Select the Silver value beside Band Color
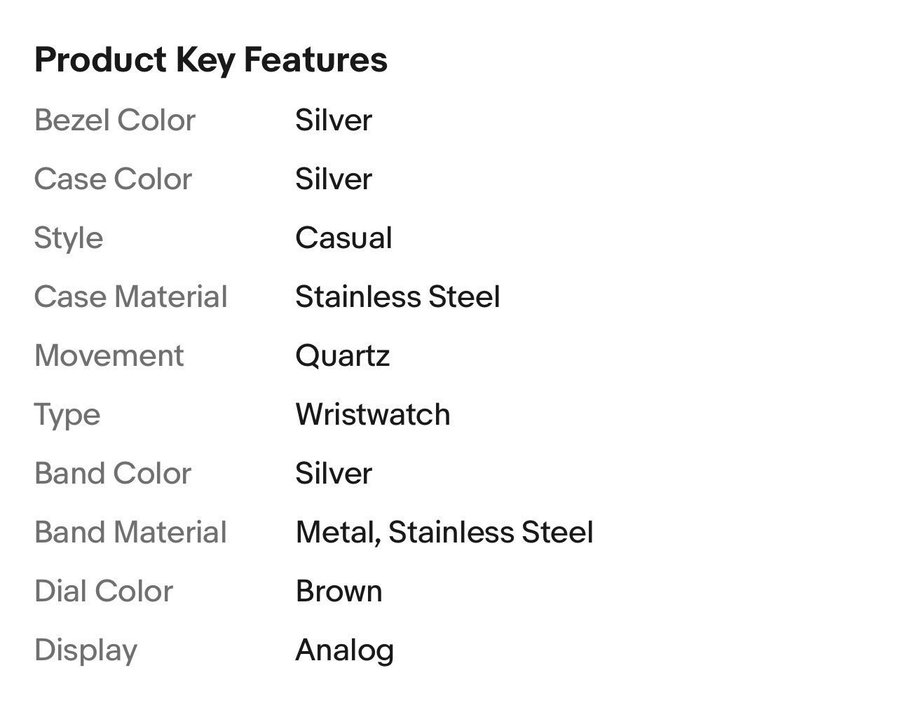This screenshot has height=710, width=900. 333,474
